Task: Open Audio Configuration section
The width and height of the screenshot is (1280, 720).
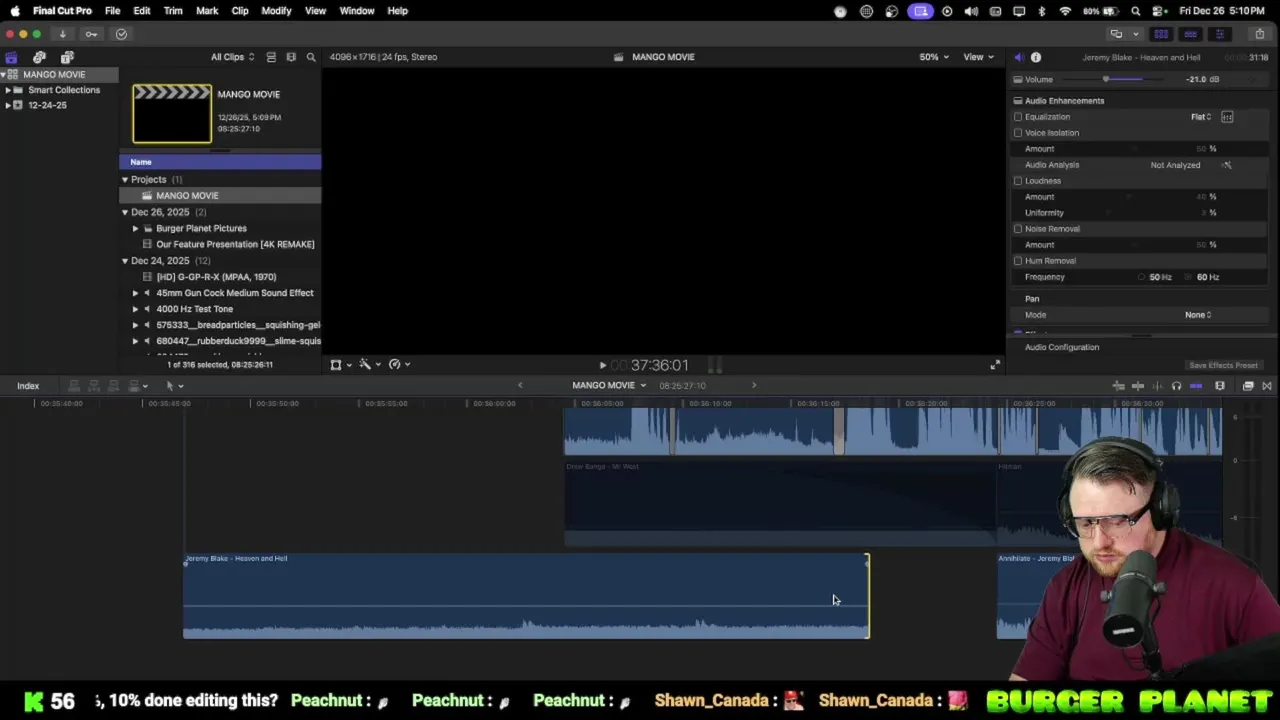Action: 1062,347
